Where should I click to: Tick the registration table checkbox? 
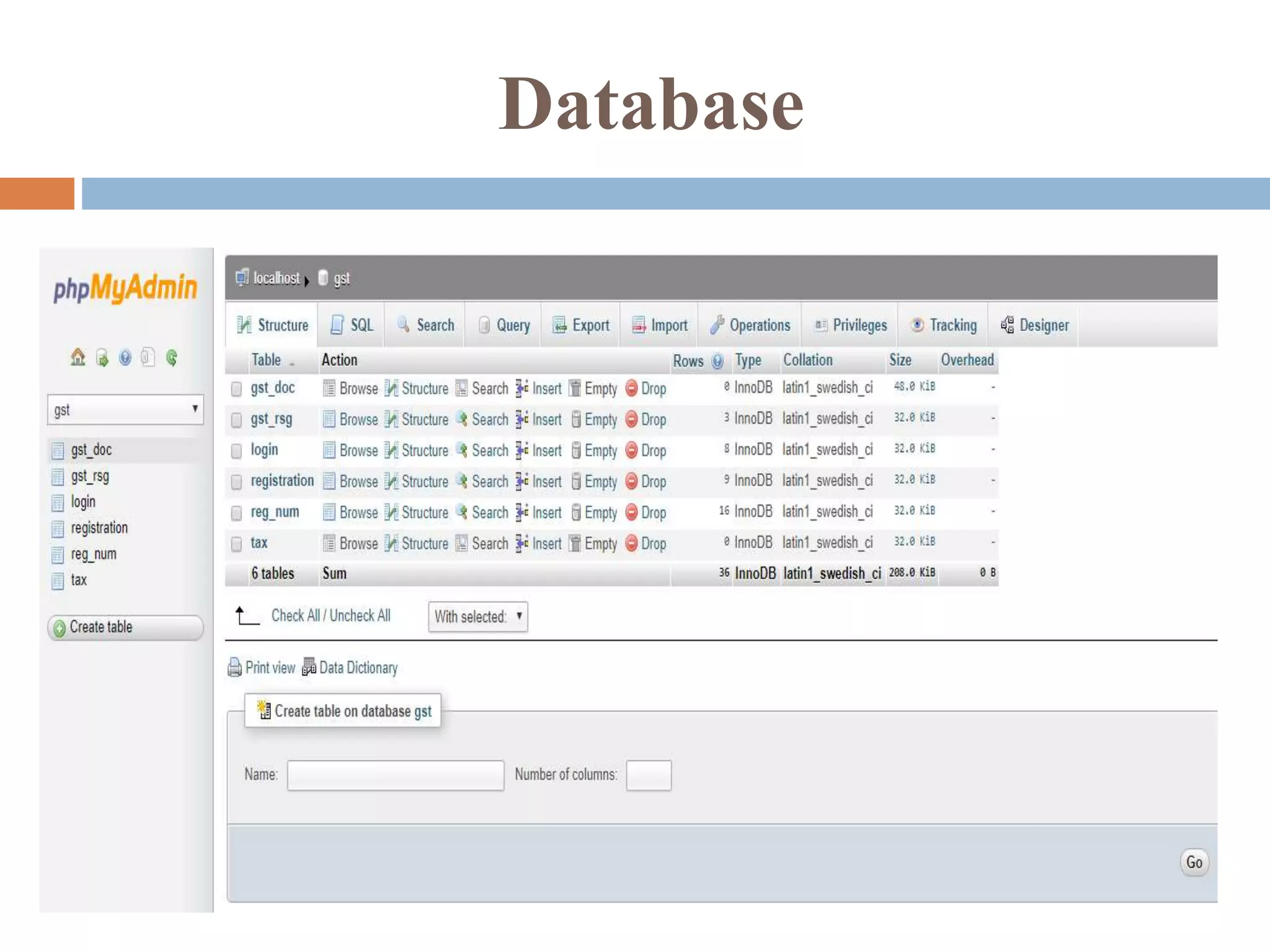point(236,482)
